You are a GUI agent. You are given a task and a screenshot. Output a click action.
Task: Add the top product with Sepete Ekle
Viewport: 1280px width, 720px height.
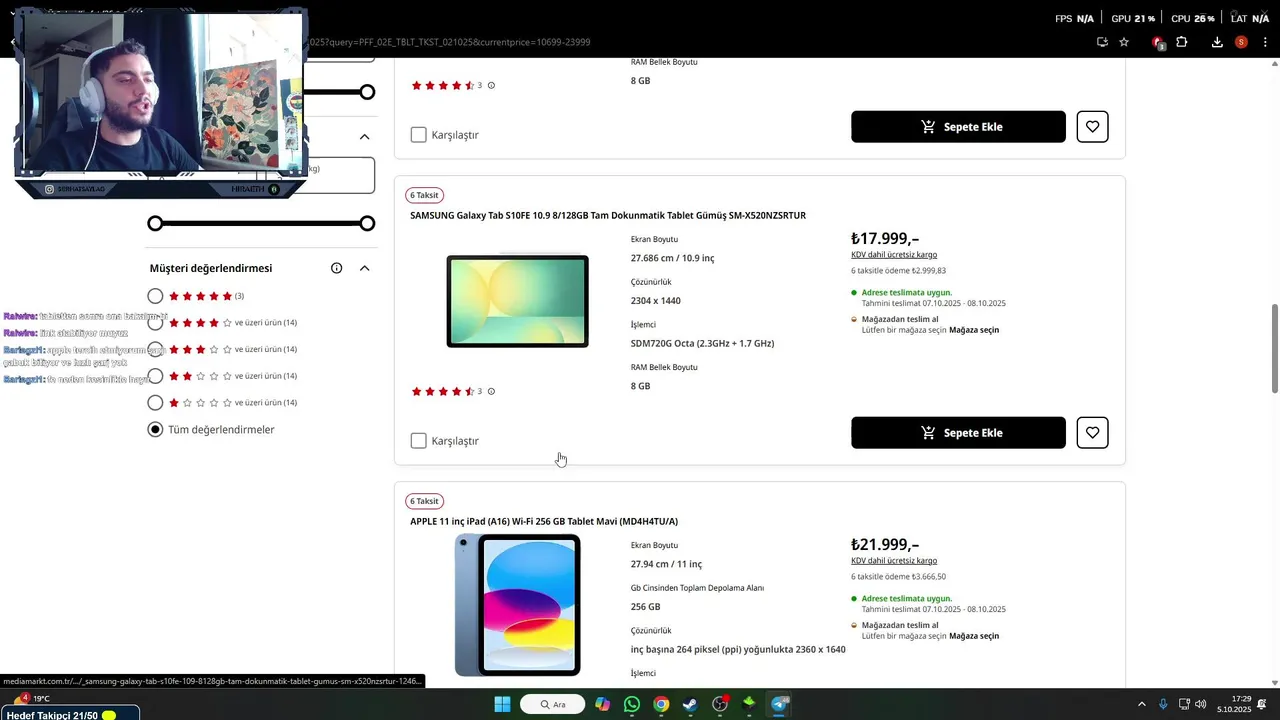click(x=958, y=127)
